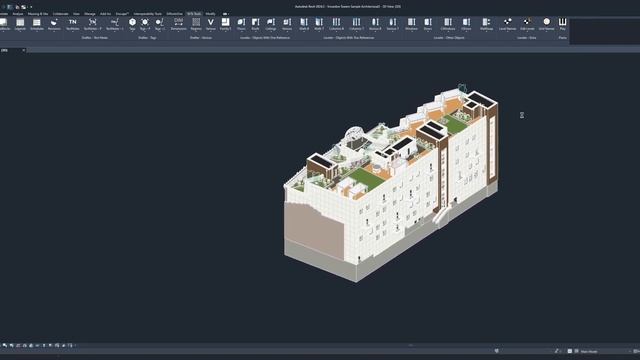The height and width of the screenshot is (360, 640).
Task: Switch to the Modify ribbon tab
Action: tap(210, 14)
